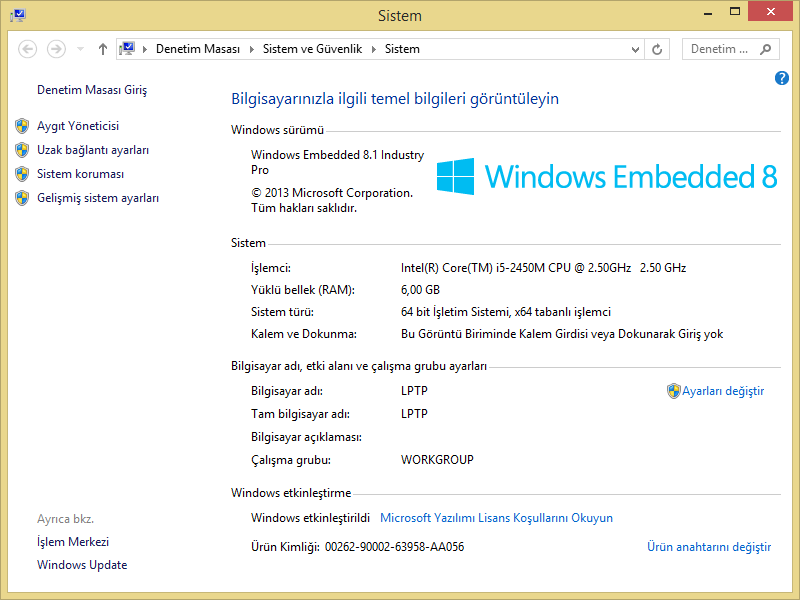Expand the arrow after Sistem ve Güvenlik

pyautogui.click(x=374, y=49)
